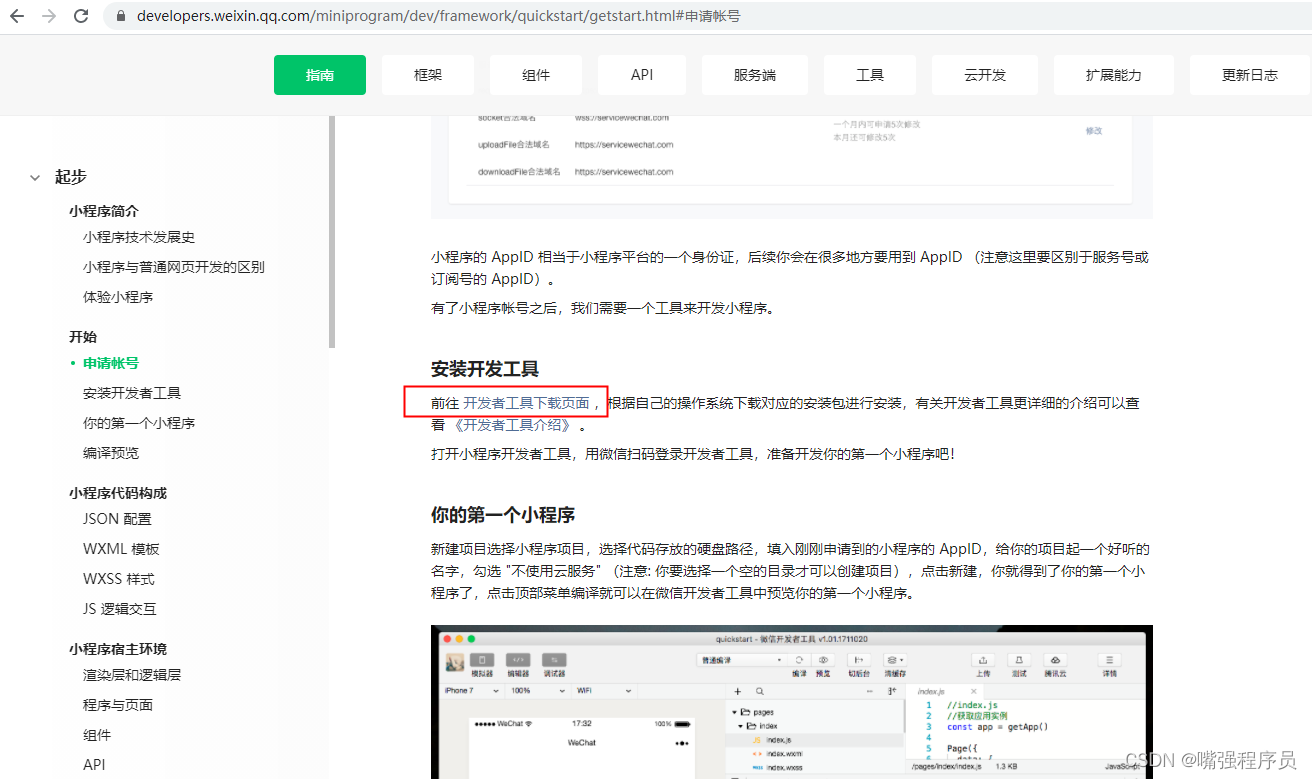Click 编辑器 icon in devtools screenshot
1312x779 pixels.
coord(518,661)
